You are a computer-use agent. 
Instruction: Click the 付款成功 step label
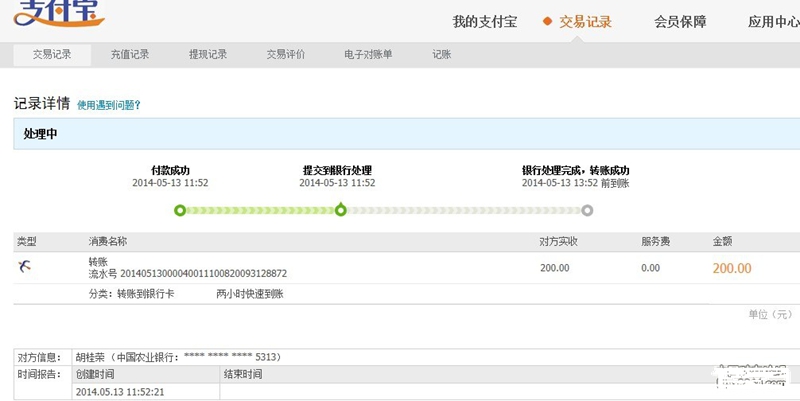[170, 170]
